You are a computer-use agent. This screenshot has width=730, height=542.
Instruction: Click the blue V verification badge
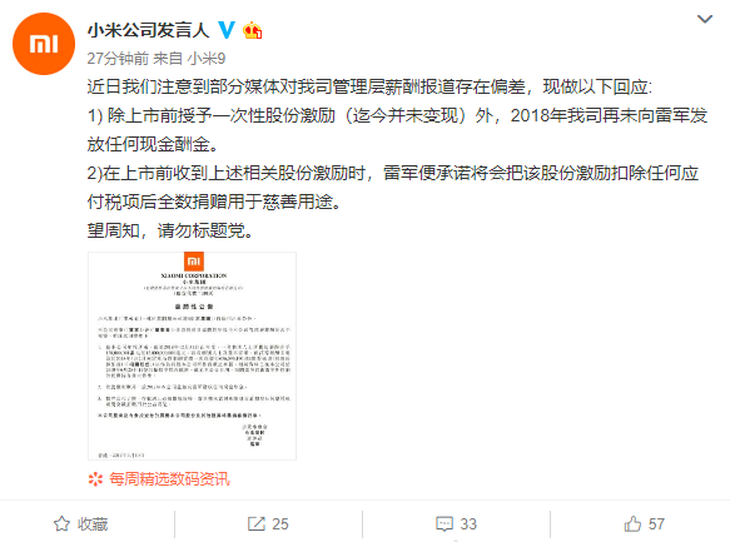click(227, 30)
